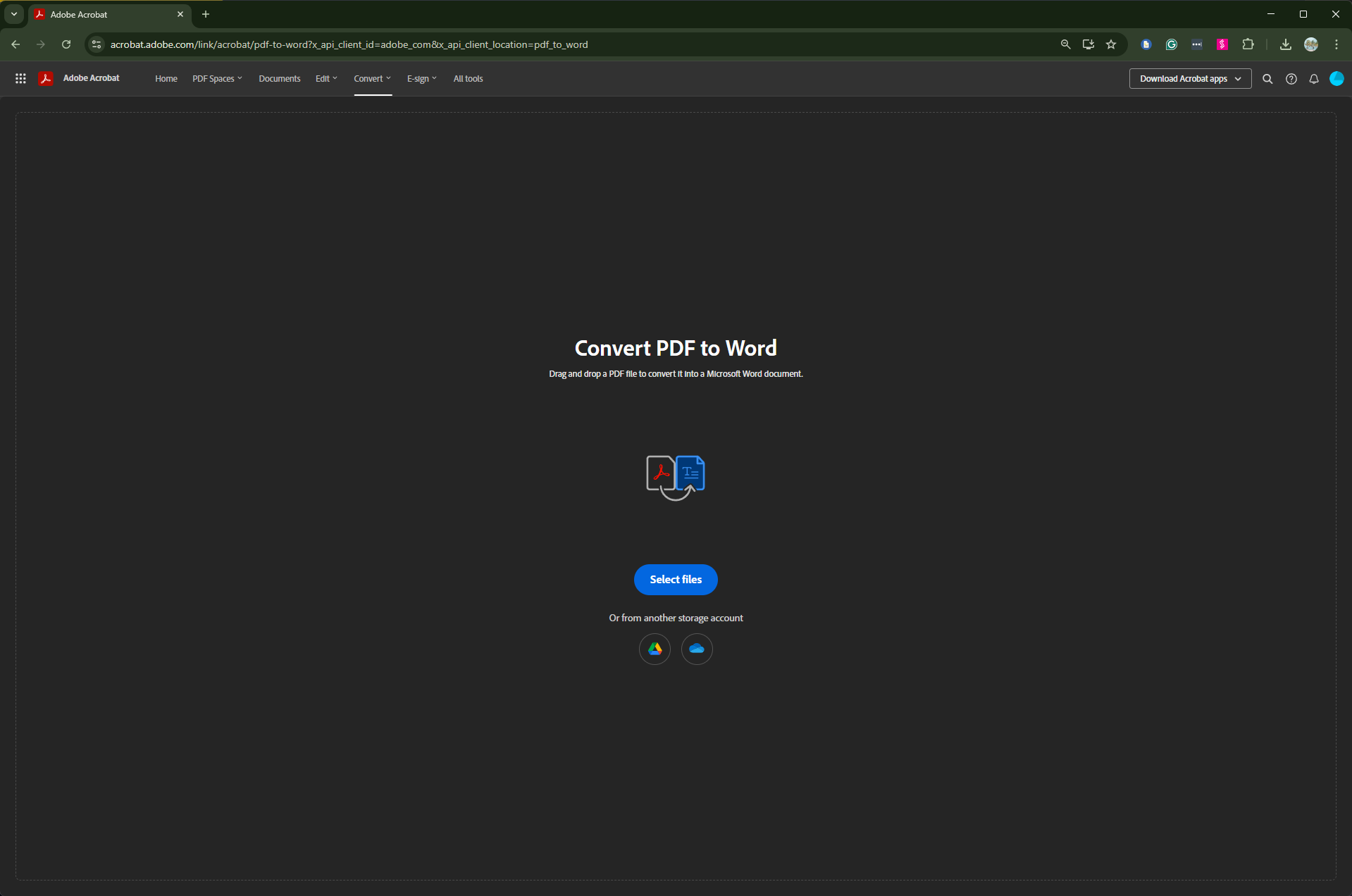This screenshot has width=1352, height=896.
Task: Open the browser Extensions puzzle icon
Action: tap(1248, 44)
